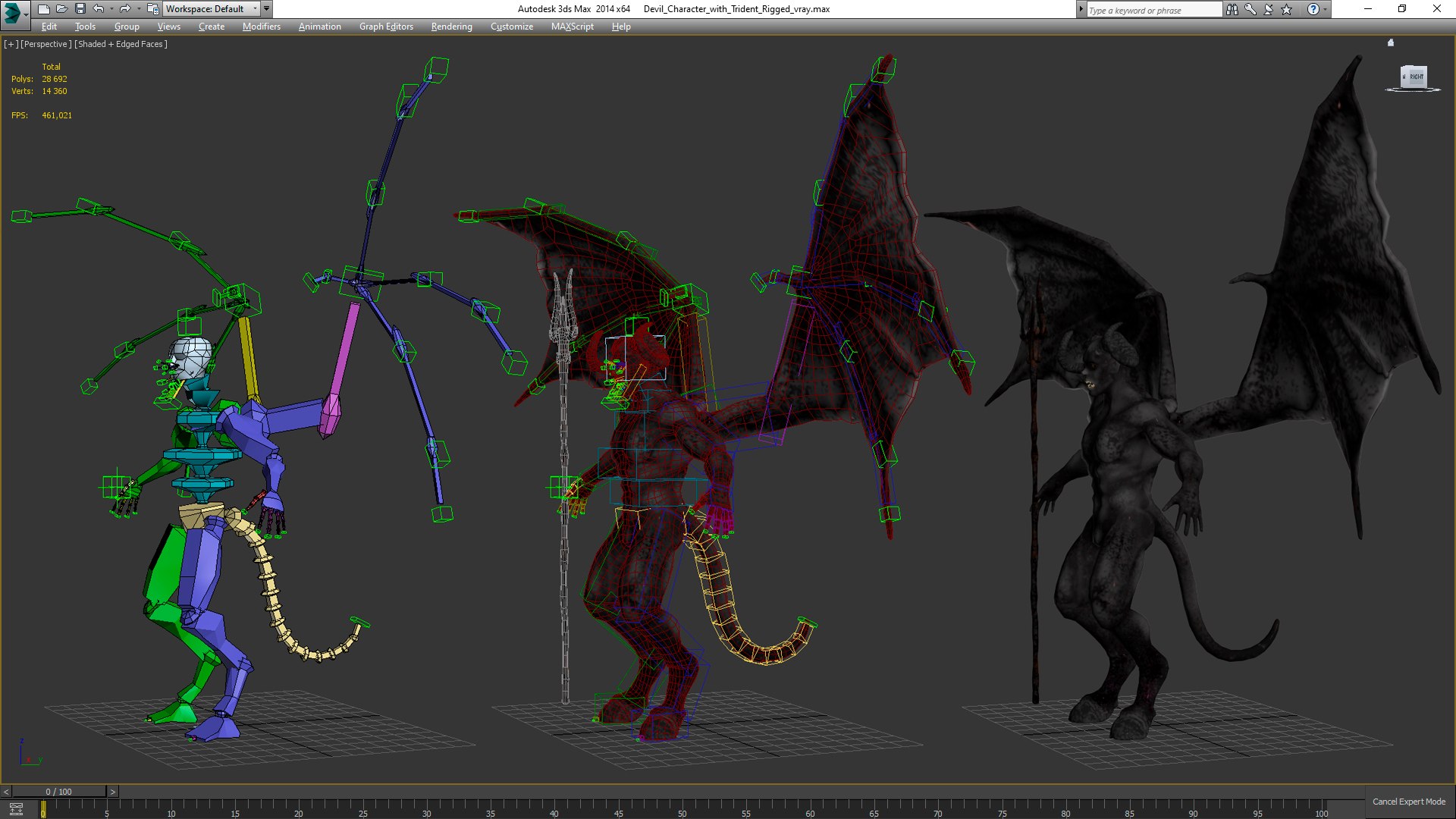Open the [Perspective] viewport label menu
This screenshot has height=819, width=1456.
(x=46, y=44)
